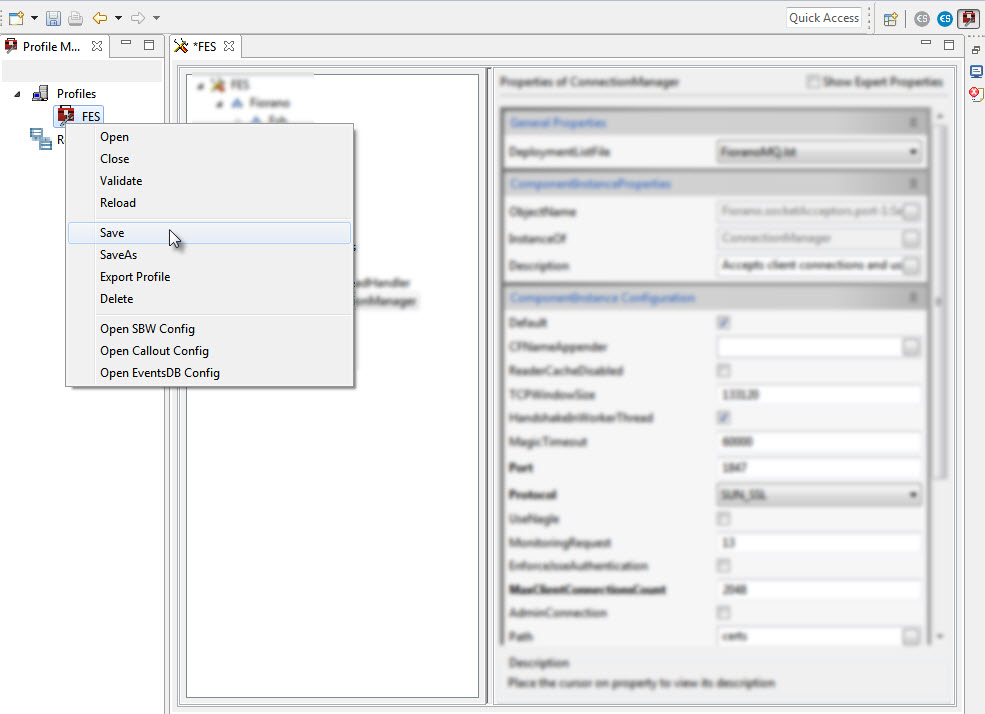Click the ellipsis button beside Path field

[x=911, y=636]
